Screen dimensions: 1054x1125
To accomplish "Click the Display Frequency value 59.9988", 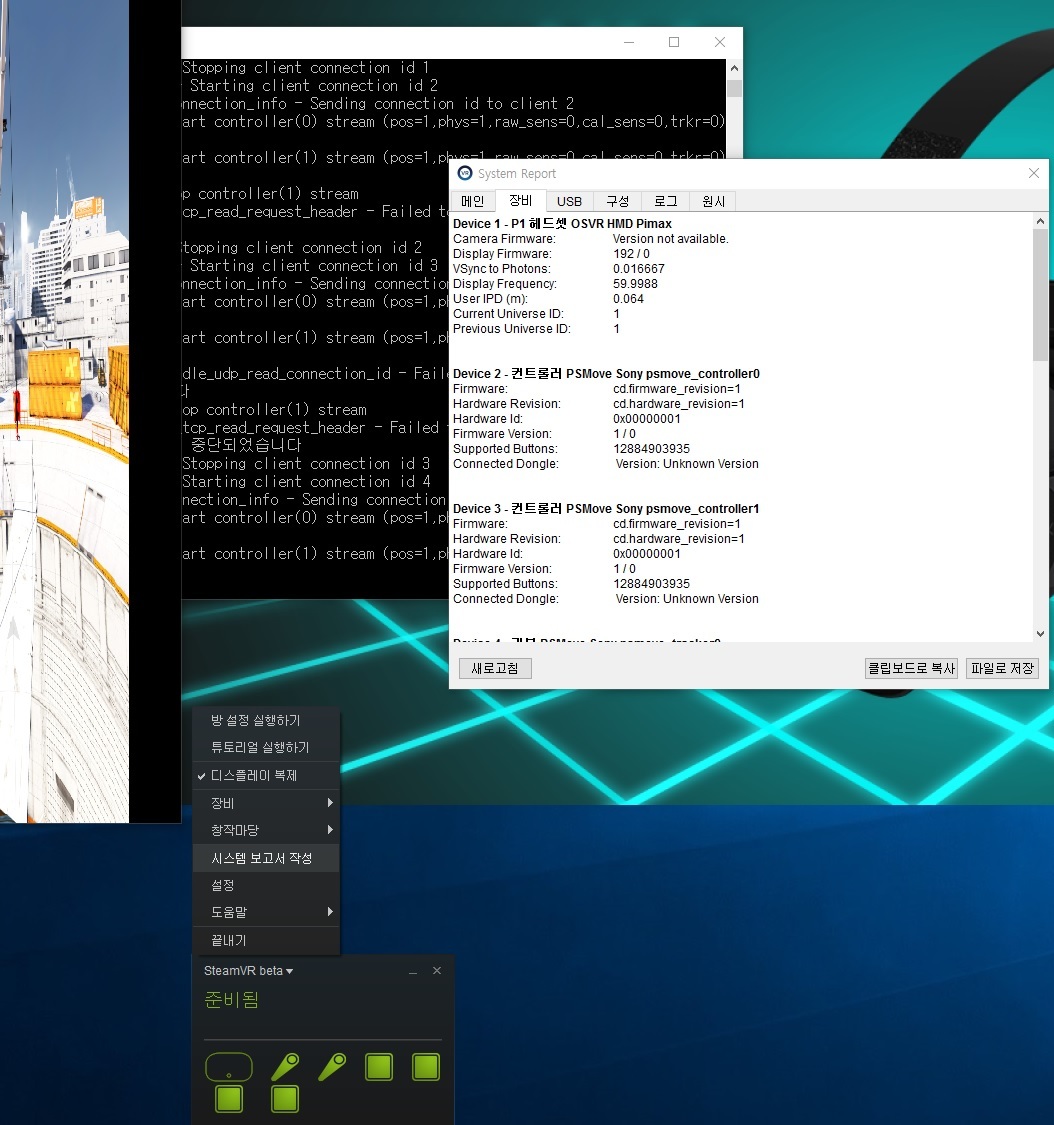I will [635, 284].
